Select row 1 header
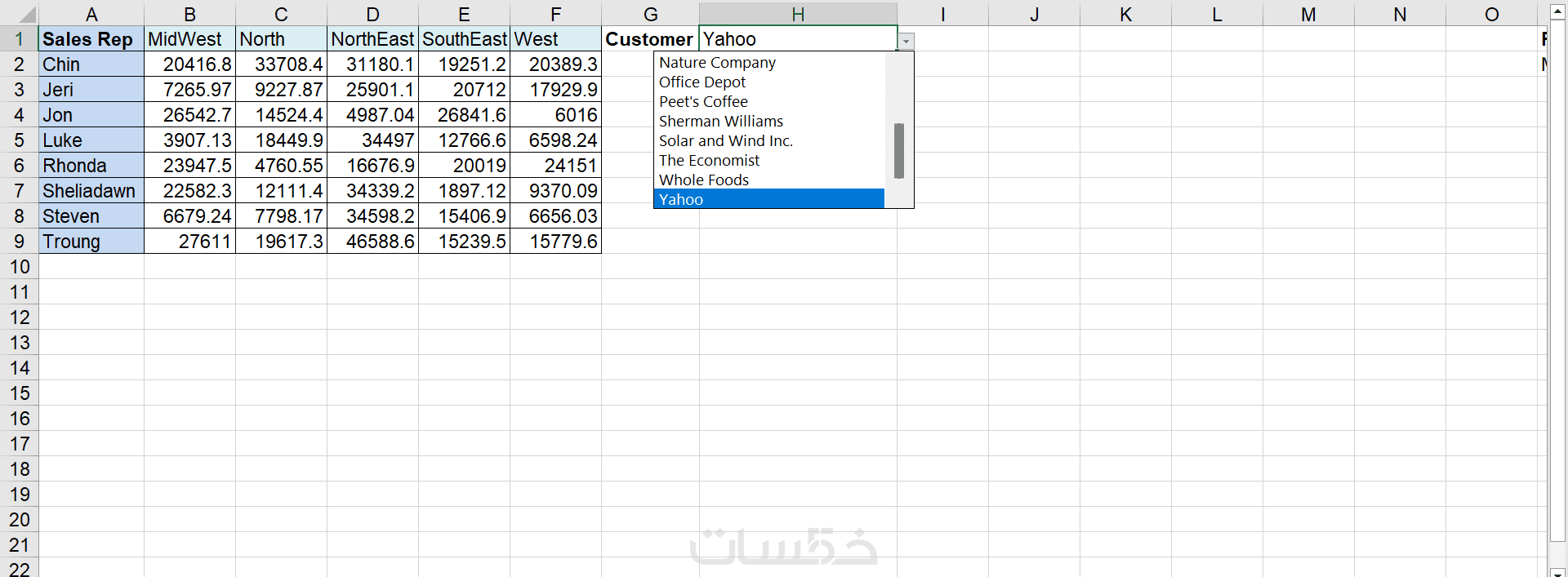The height and width of the screenshot is (577, 1568). 19,39
